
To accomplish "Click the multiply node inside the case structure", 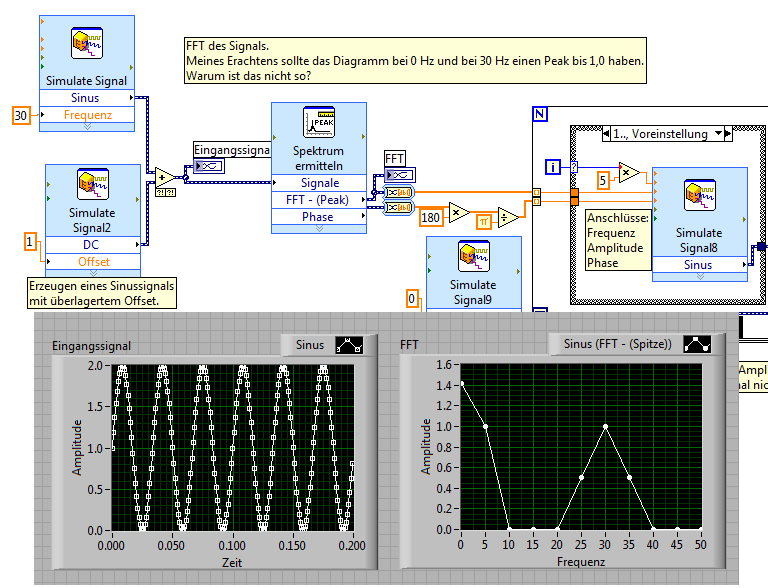I will (x=628, y=172).
